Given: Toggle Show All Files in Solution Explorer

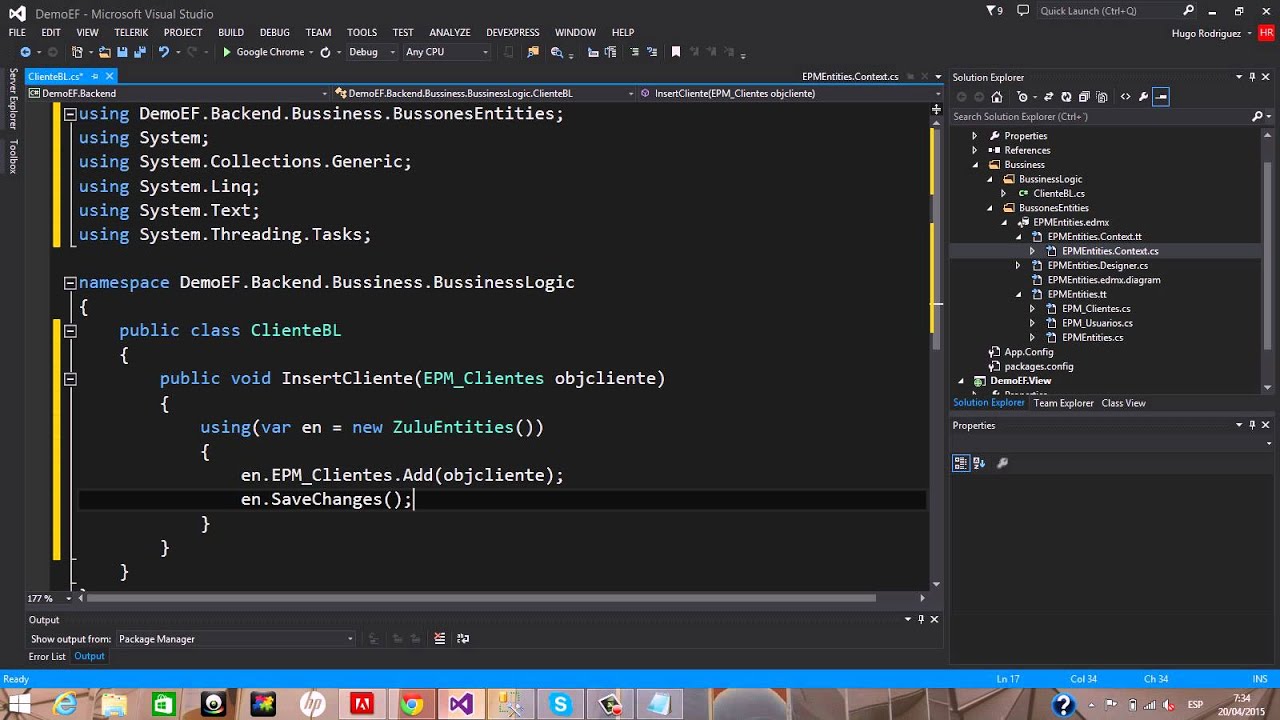Looking at the screenshot, I should pyautogui.click(x=1102, y=97).
